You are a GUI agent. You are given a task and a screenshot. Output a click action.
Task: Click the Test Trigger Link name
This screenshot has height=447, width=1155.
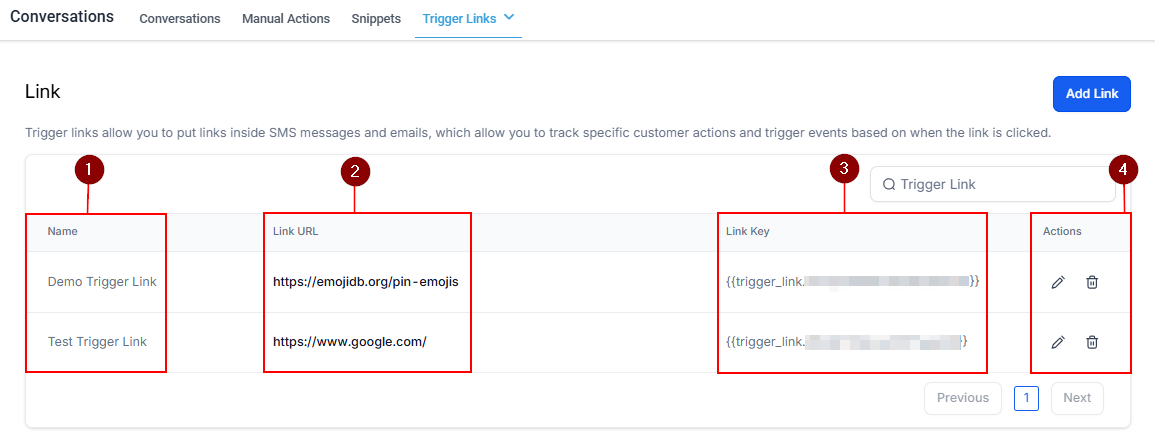97,342
